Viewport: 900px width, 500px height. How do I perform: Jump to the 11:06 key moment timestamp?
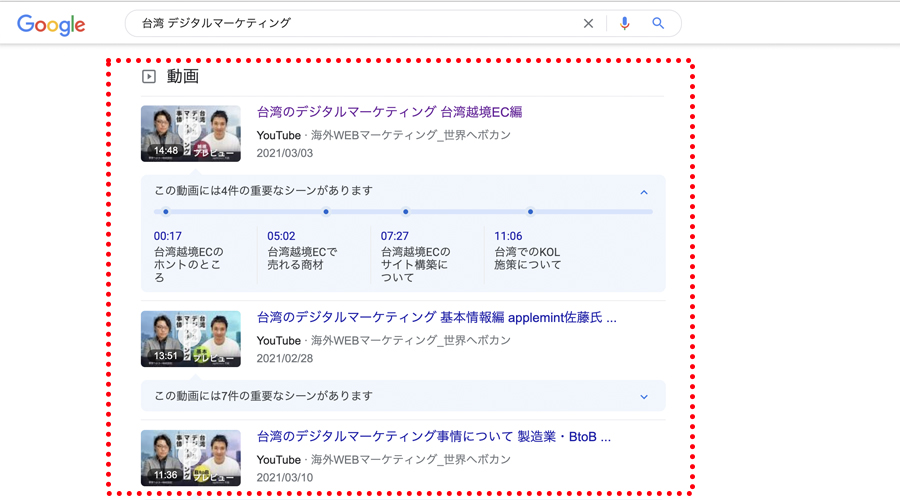pos(508,236)
